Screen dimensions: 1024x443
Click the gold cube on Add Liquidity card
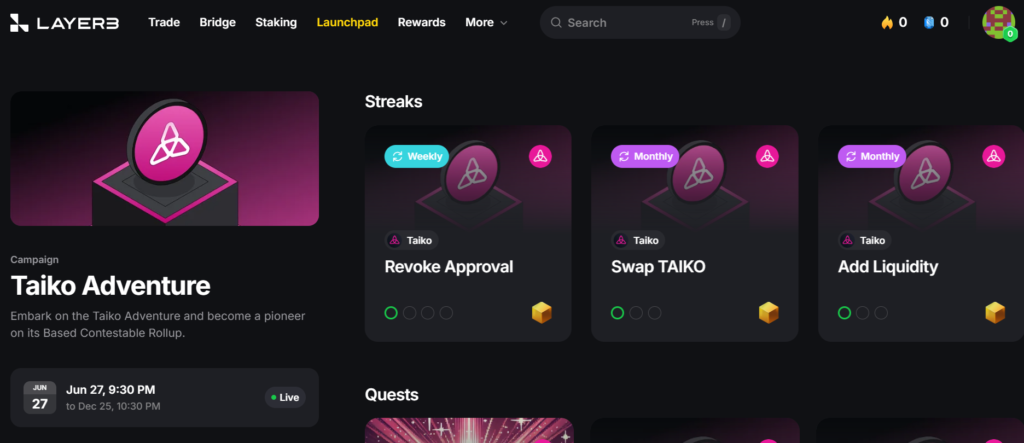point(995,313)
